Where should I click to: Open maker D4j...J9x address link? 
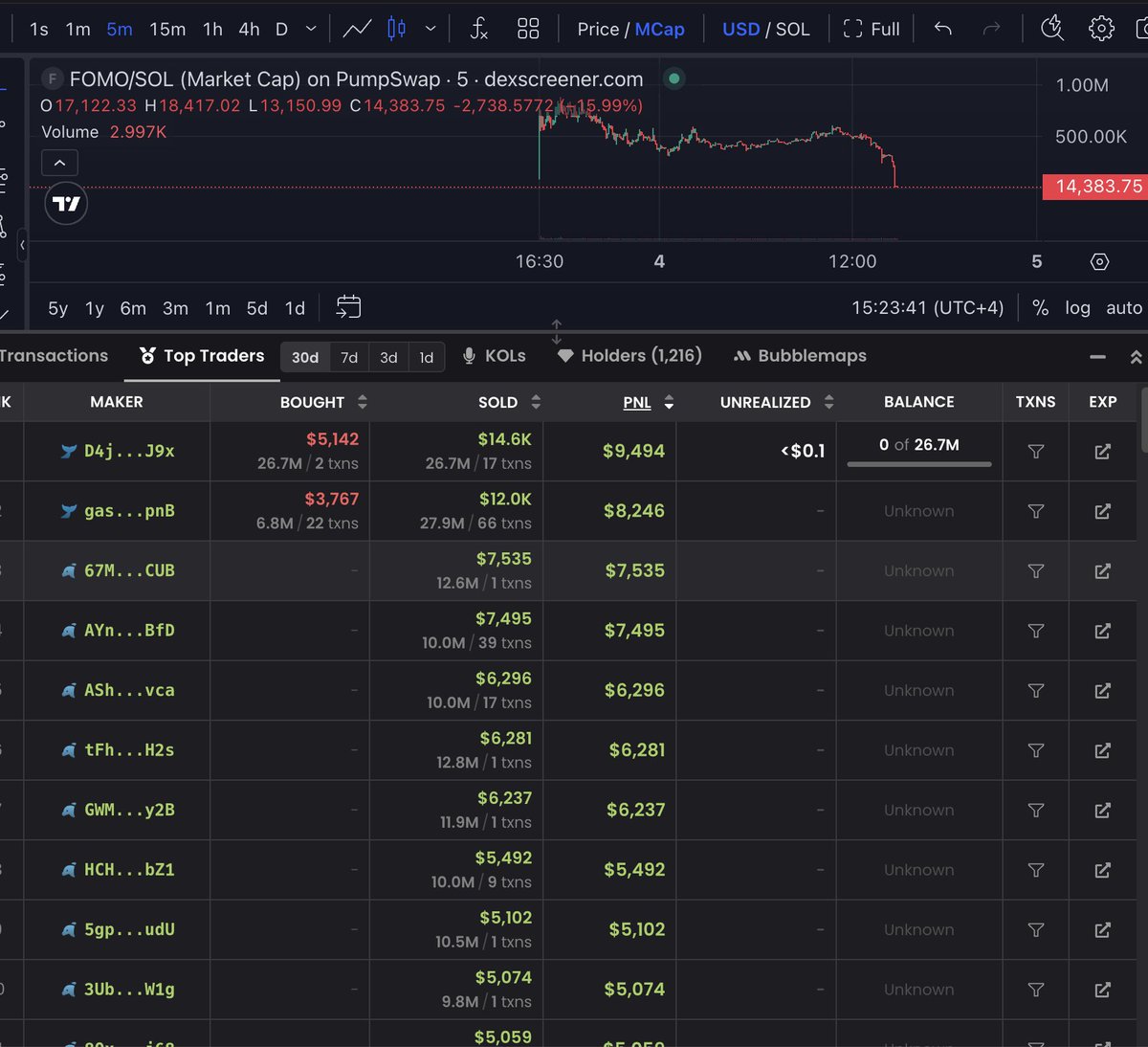pos(129,451)
